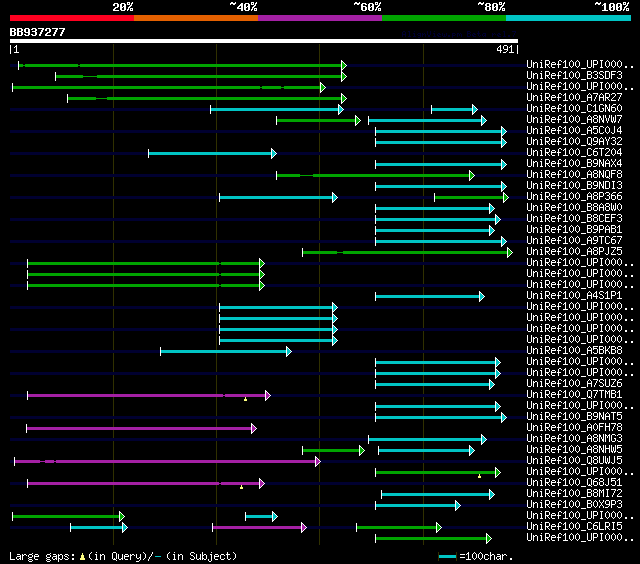Image resolution: width=640 pixels, height=564 pixels.
Task: Click the purple alignment bar in C6LRI5 row
Action: click(260, 528)
